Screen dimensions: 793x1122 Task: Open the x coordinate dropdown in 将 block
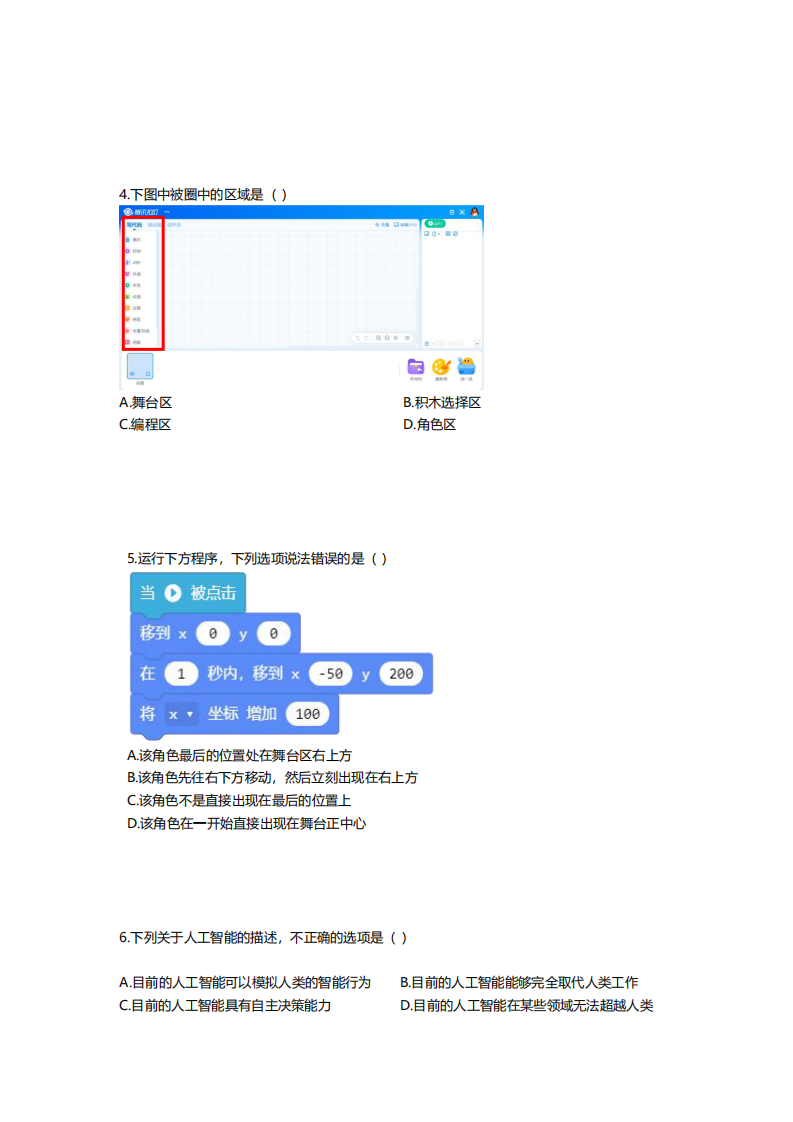click(x=180, y=713)
